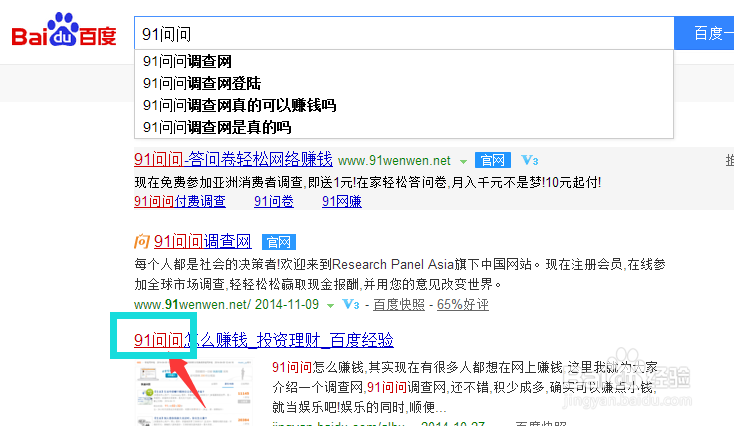Click the www.91wenwen.net URL in first result
Viewport: 734px width, 426px height.
(394, 161)
